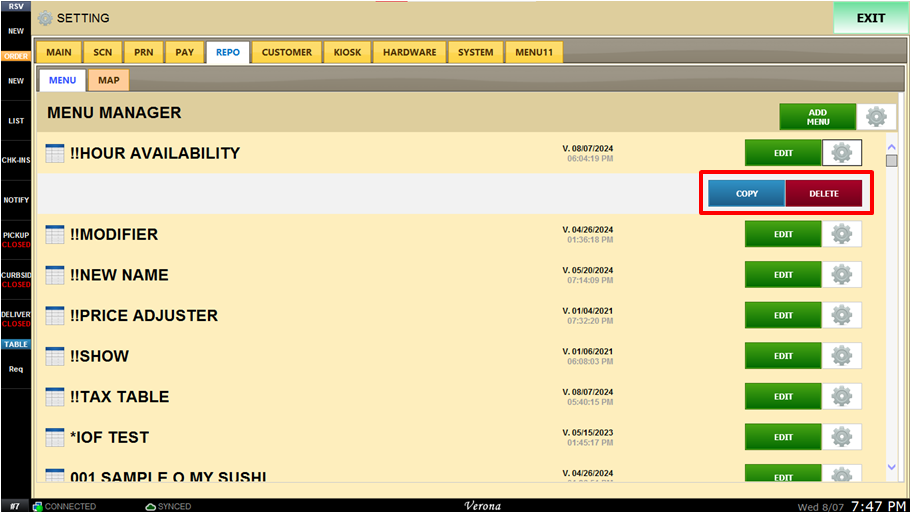Image resolution: width=912 pixels, height=513 pixels.
Task: Click the green ADD MENU button
Action: [x=817, y=117]
